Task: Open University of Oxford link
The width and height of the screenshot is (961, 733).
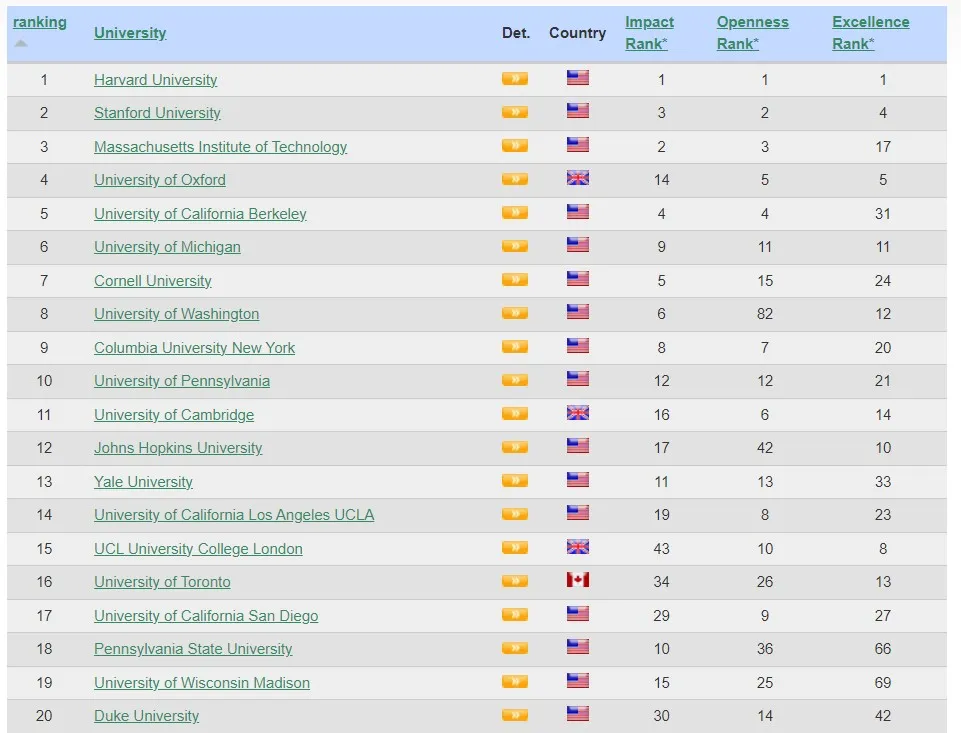Action: 160,180
